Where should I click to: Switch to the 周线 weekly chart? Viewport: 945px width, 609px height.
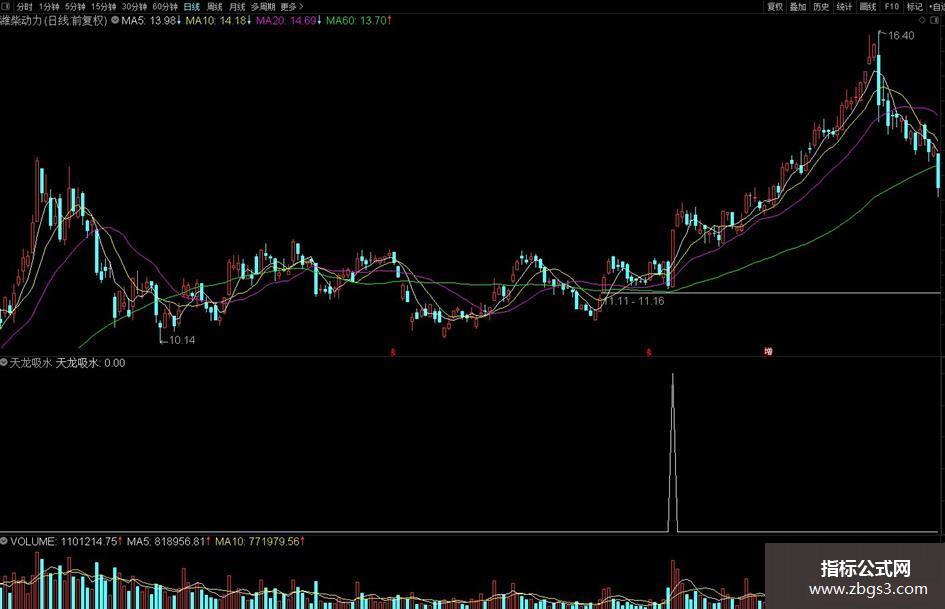pyautogui.click(x=215, y=7)
